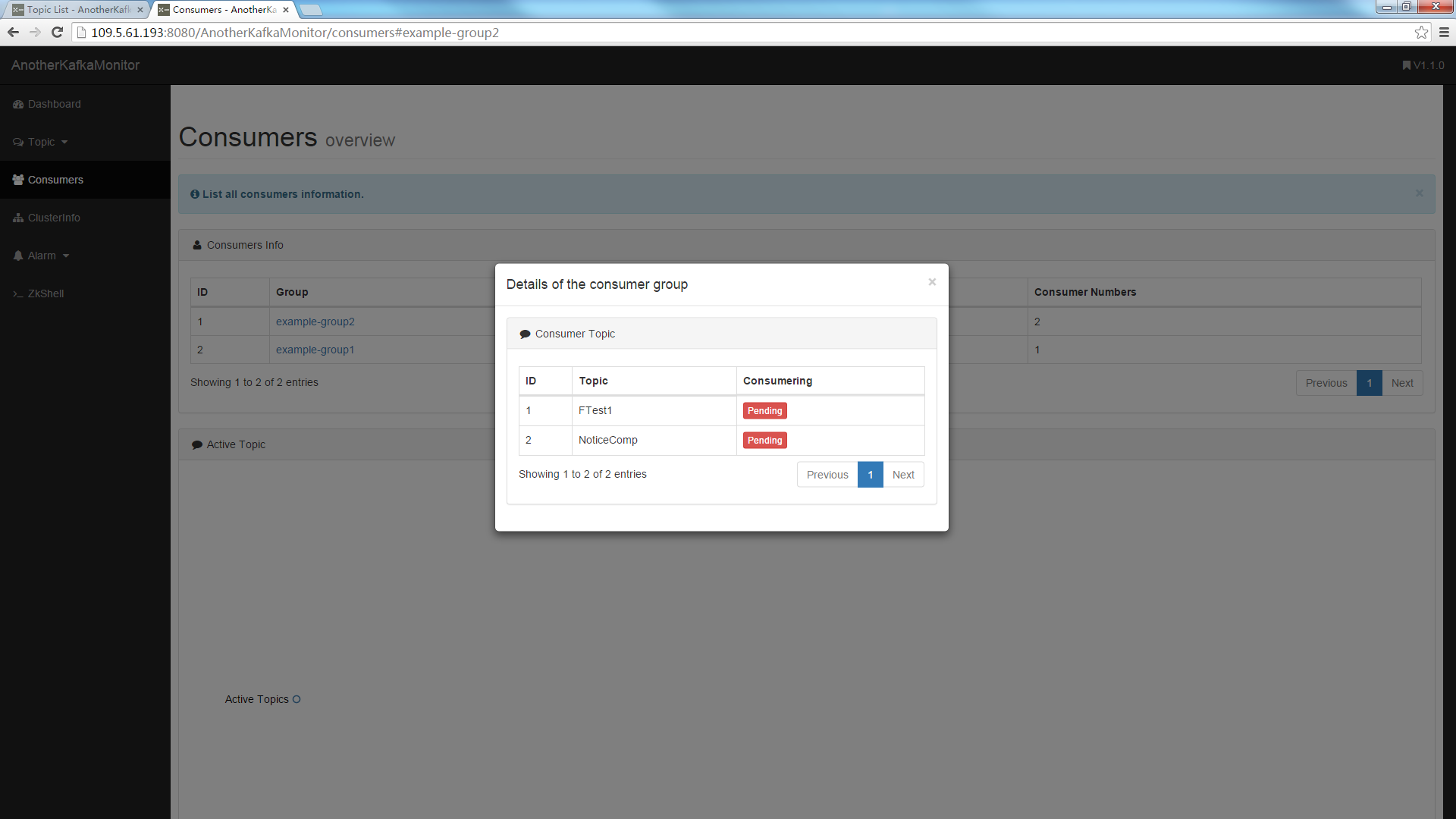Viewport: 1456px width, 819px height.
Task: Bookmark page with the star icon
Action: (x=1421, y=33)
